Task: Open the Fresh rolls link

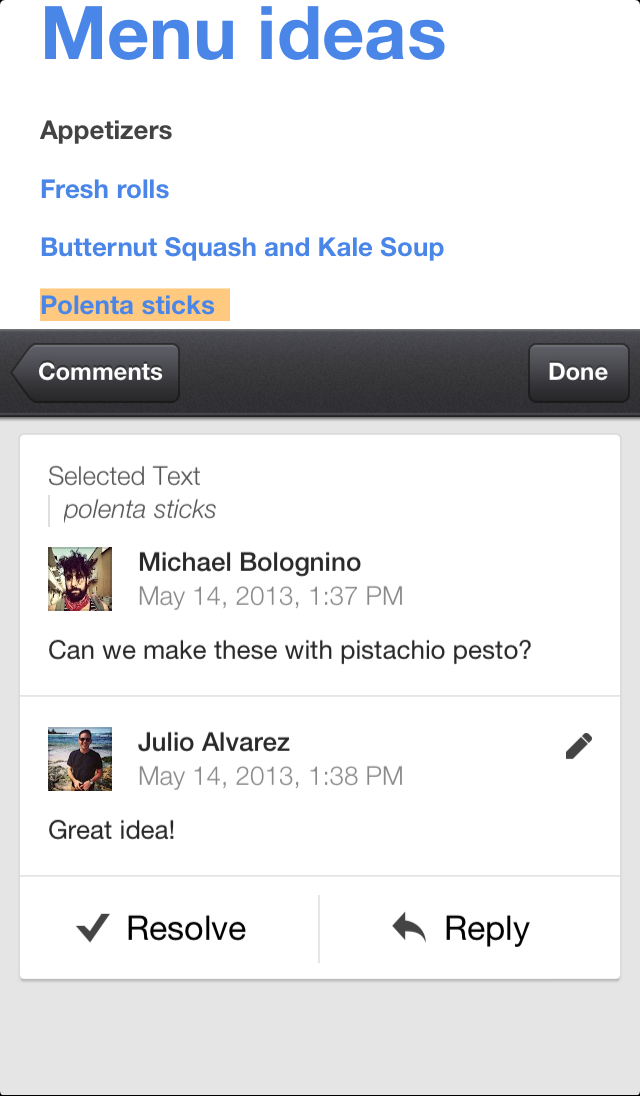Action: (104, 190)
